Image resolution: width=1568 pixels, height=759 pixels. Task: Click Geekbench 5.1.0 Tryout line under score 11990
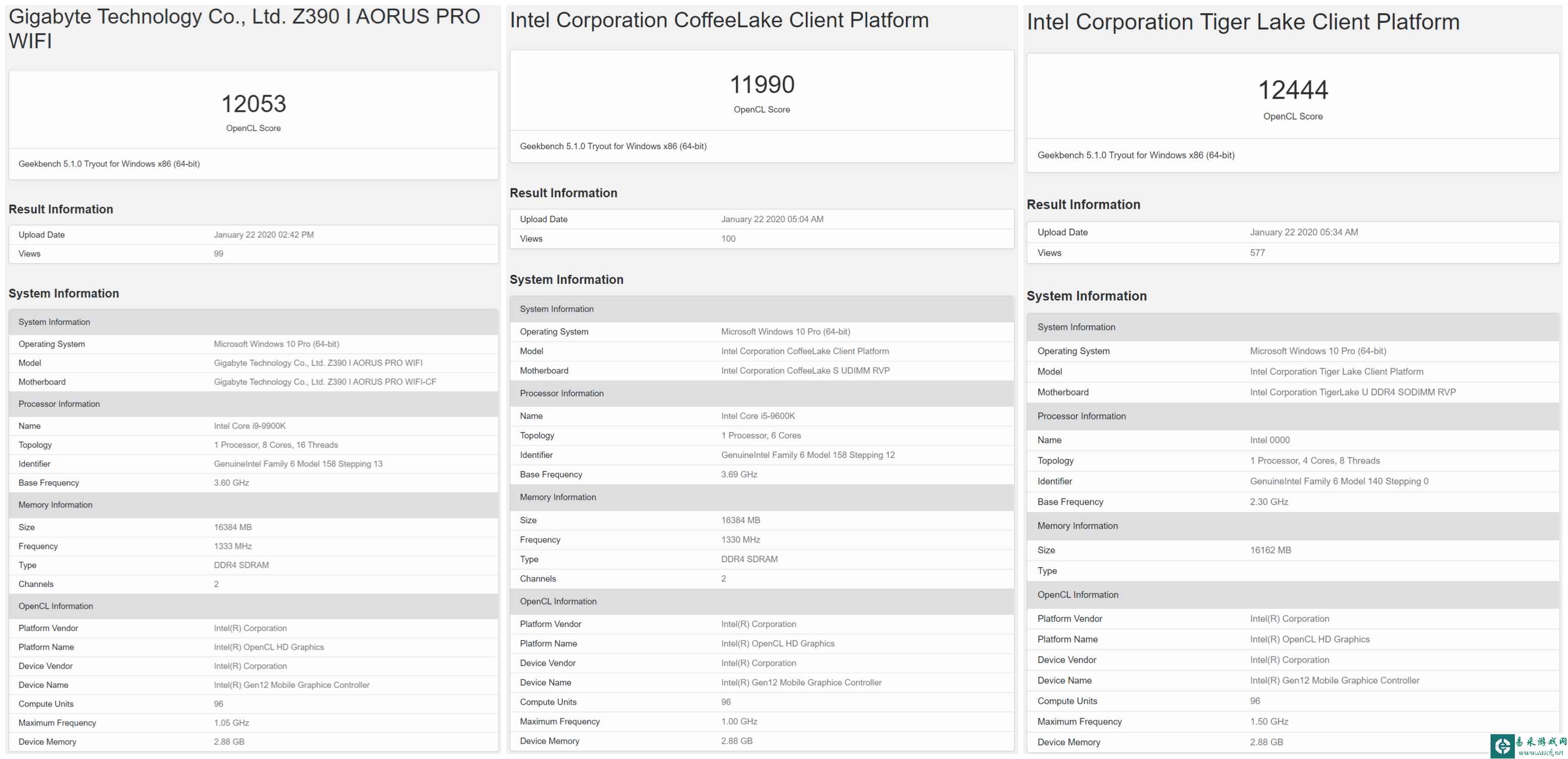point(613,147)
